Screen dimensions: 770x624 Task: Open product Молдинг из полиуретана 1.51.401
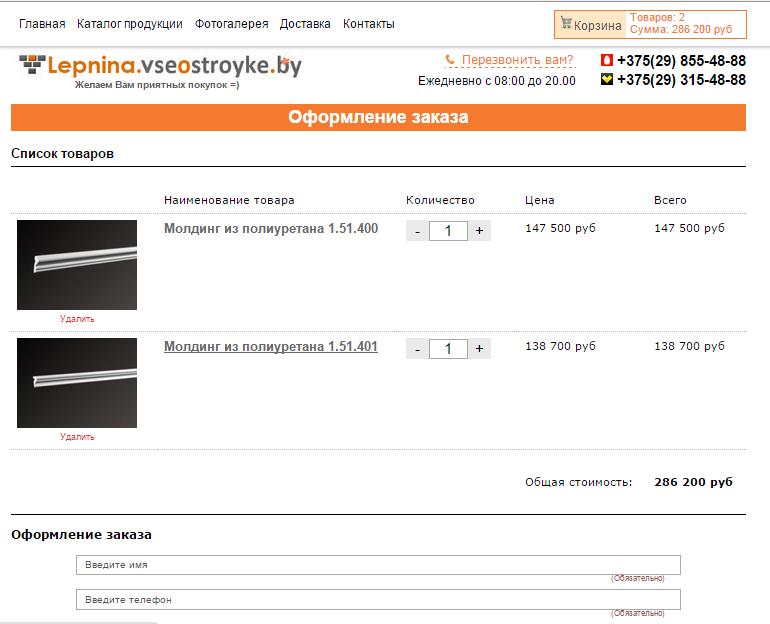coord(271,346)
